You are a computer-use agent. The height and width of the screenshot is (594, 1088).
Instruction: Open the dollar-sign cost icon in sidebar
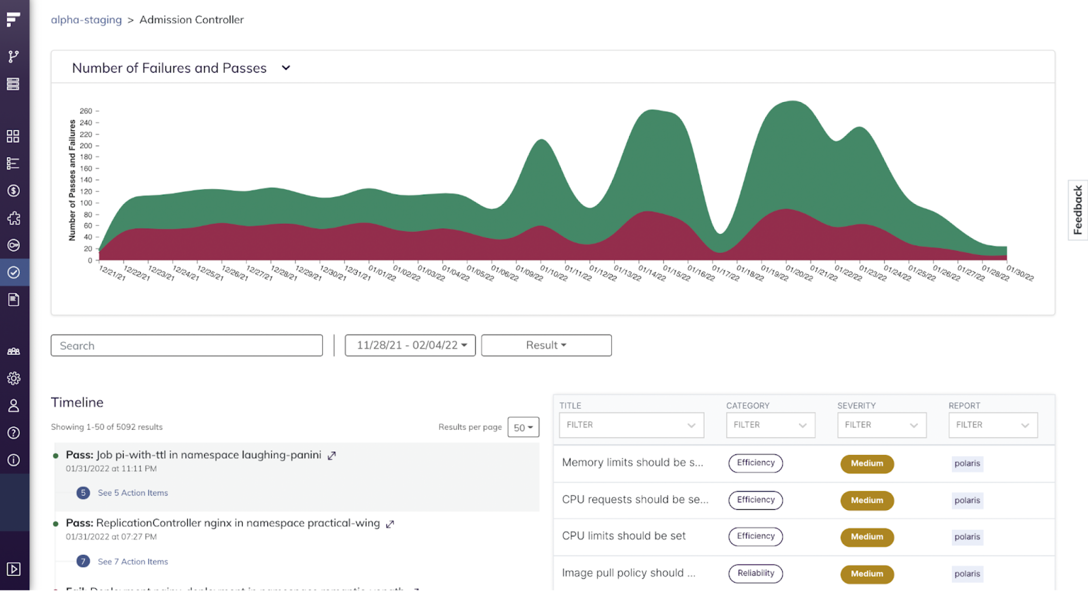click(13, 190)
